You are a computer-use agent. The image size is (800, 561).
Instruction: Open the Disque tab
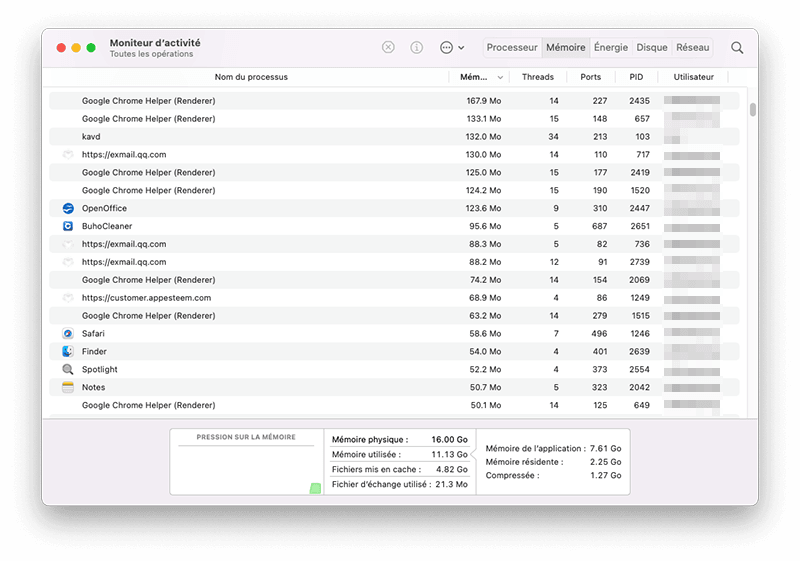point(652,48)
